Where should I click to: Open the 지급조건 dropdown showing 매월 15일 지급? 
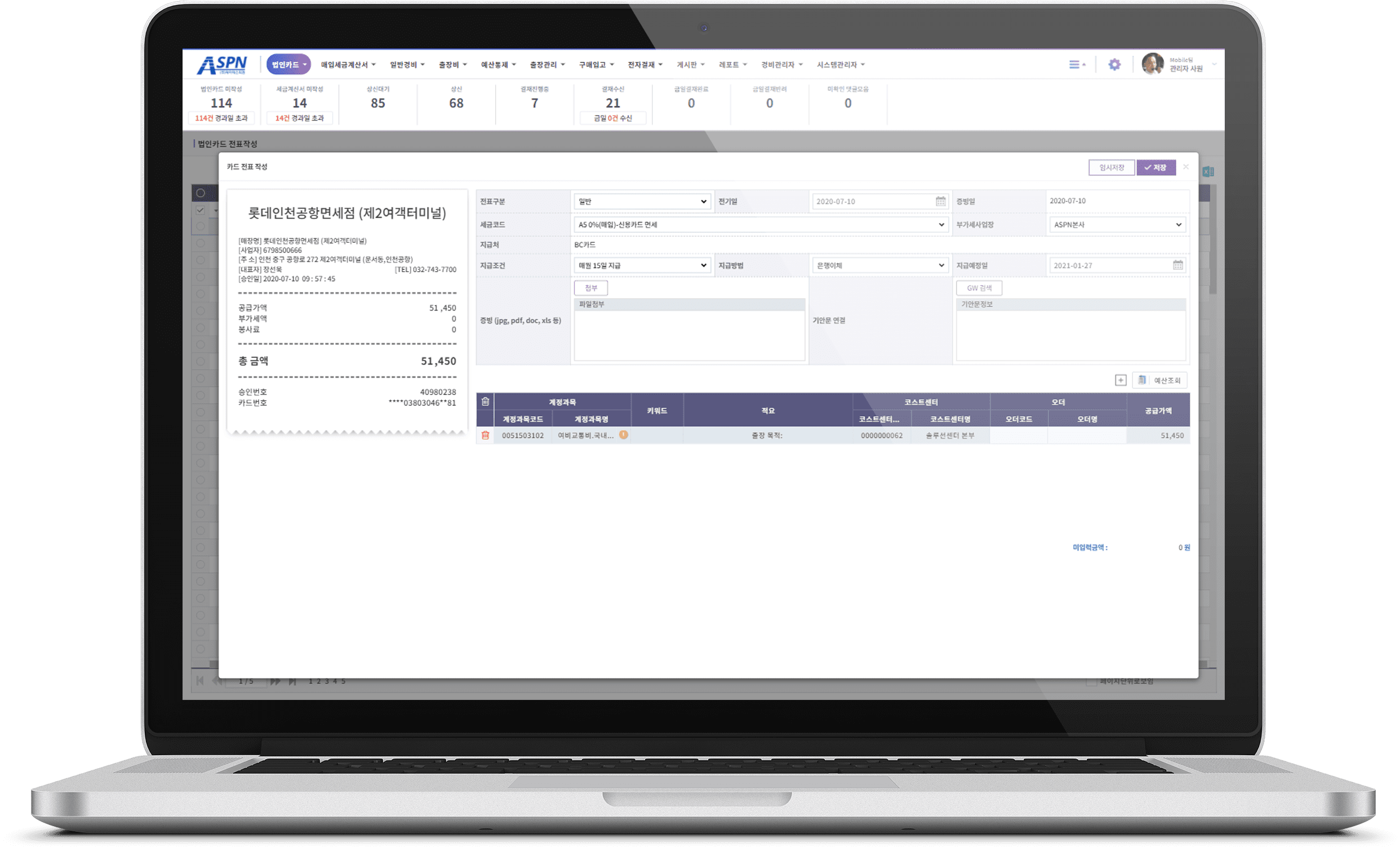642,265
